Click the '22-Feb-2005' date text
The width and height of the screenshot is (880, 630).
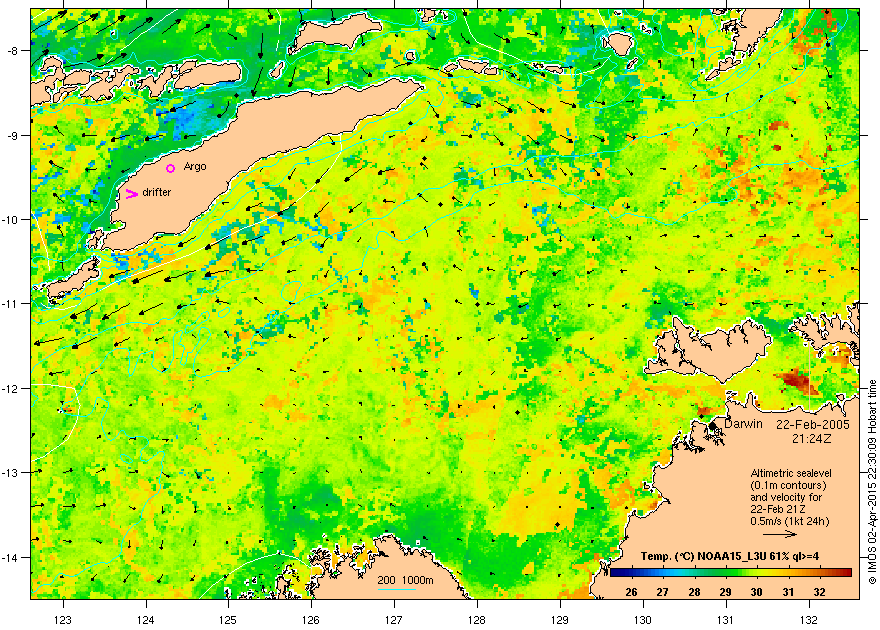813,425
